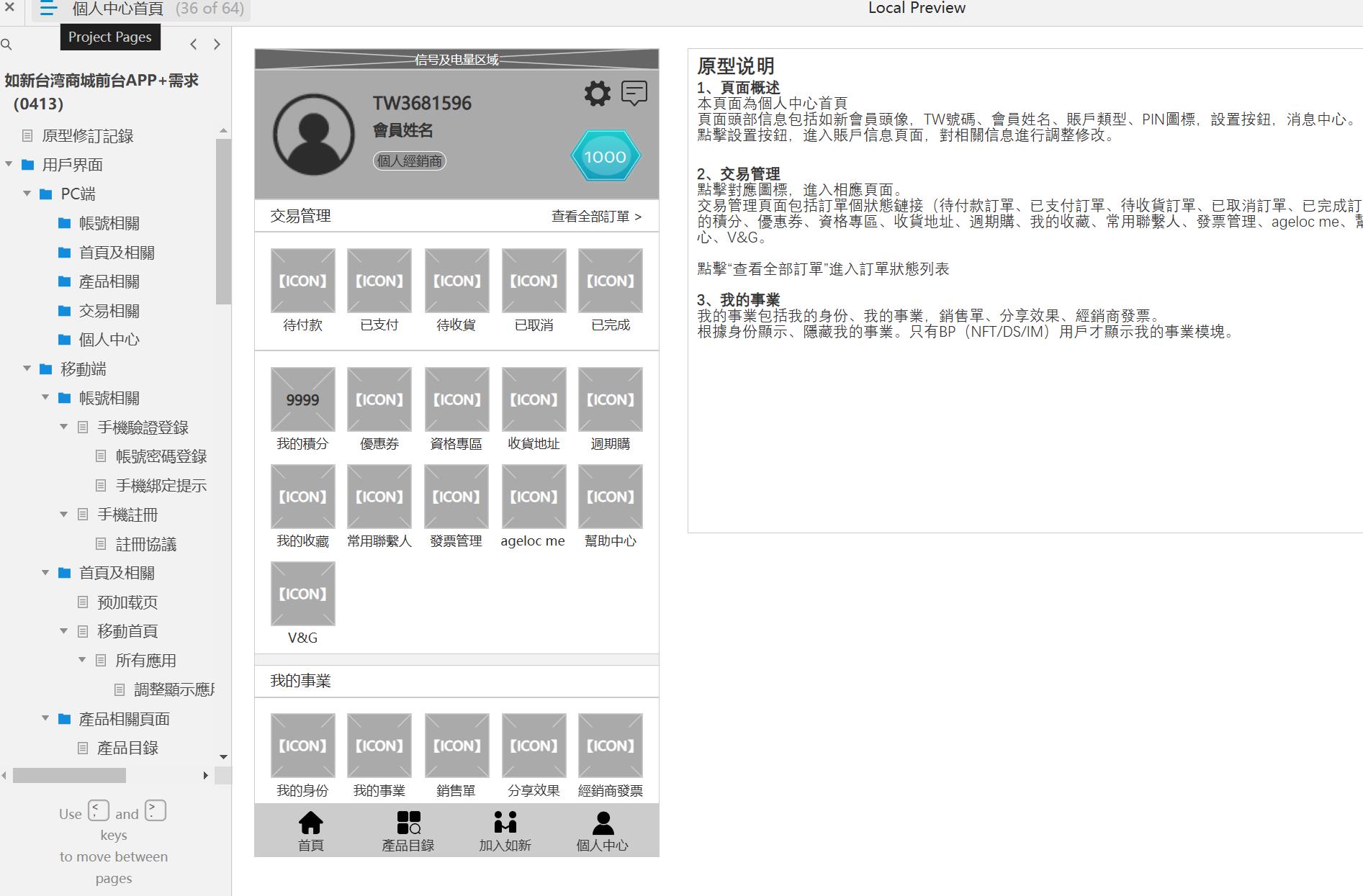Open the settings gear icon in profile header

[597, 94]
